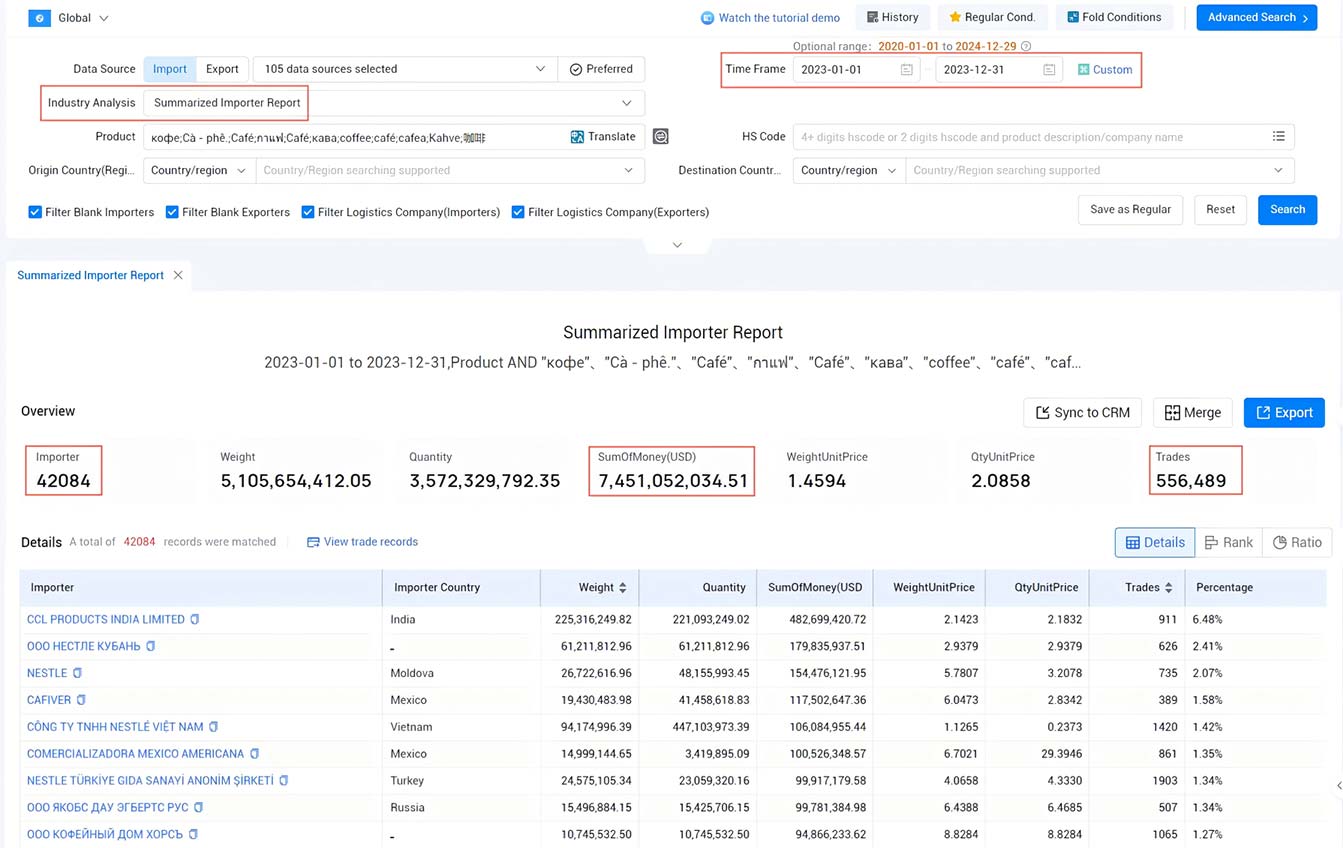Click Fold Conditions
Image resolution: width=1343 pixels, height=848 pixels.
click(1114, 17)
